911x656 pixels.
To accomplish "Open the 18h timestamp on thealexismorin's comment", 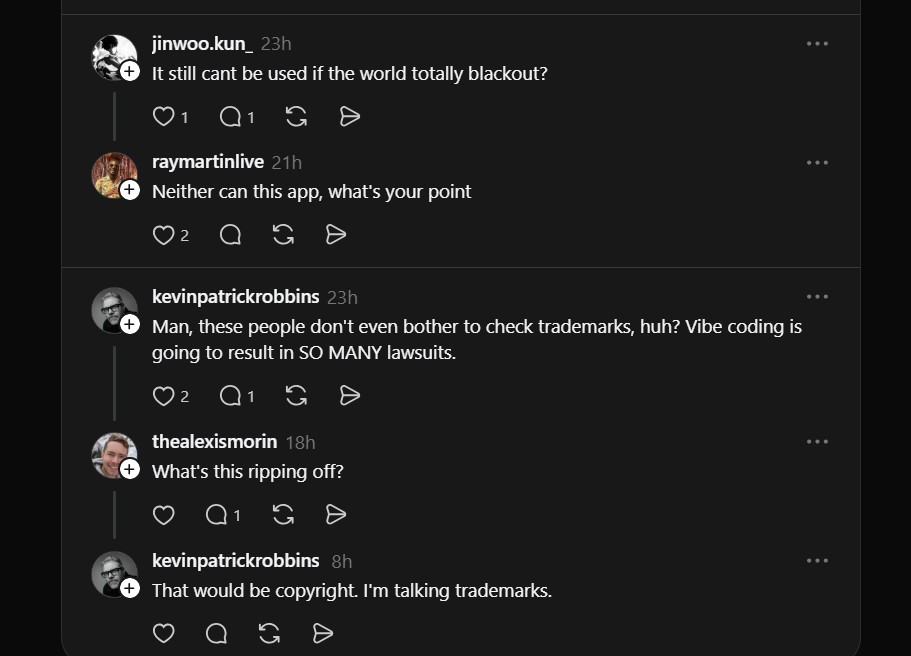I will point(300,442).
